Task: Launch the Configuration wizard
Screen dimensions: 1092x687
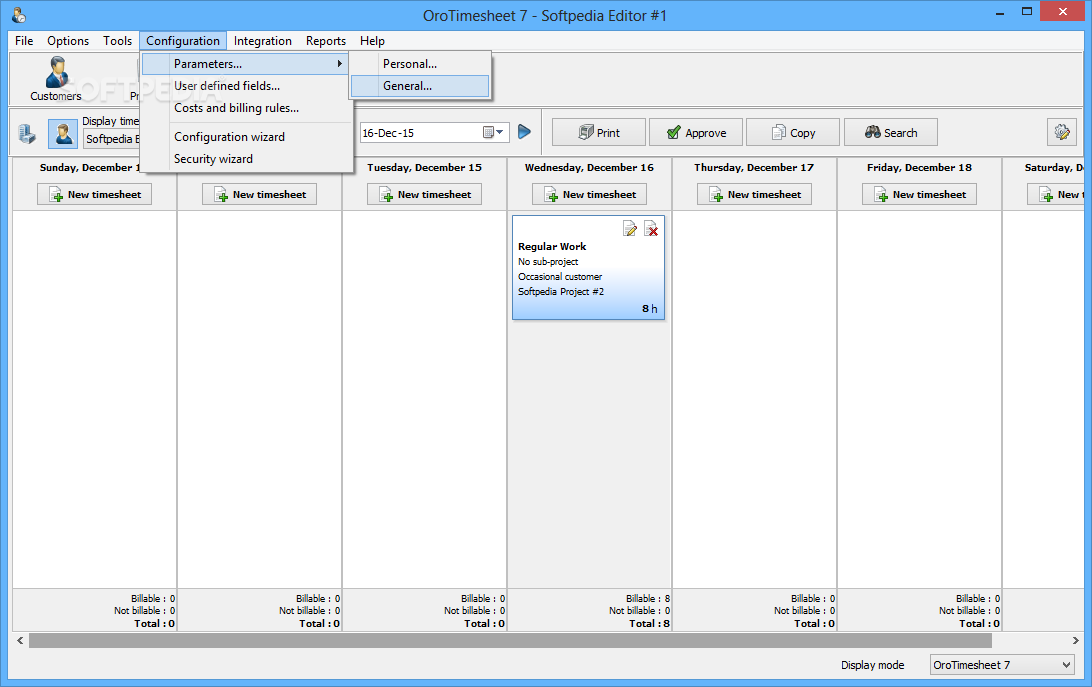Action: click(245, 137)
